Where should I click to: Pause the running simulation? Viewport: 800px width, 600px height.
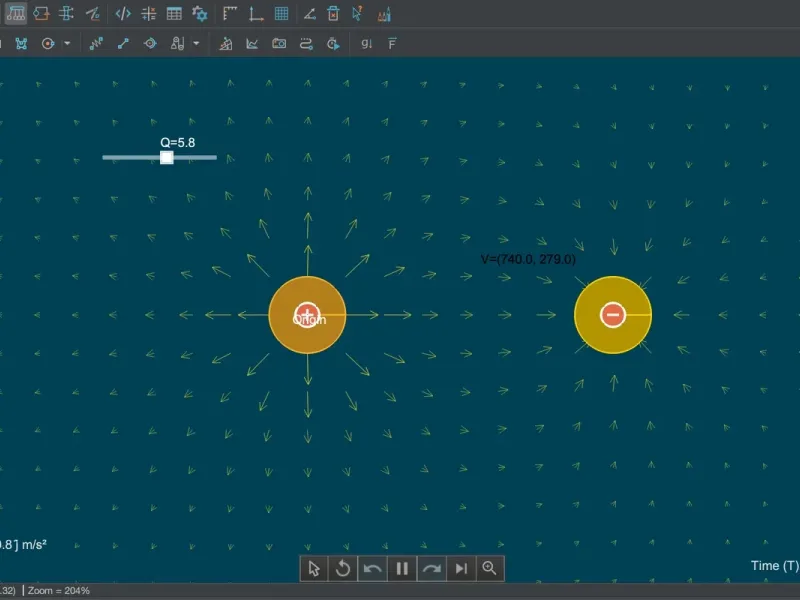pos(402,568)
